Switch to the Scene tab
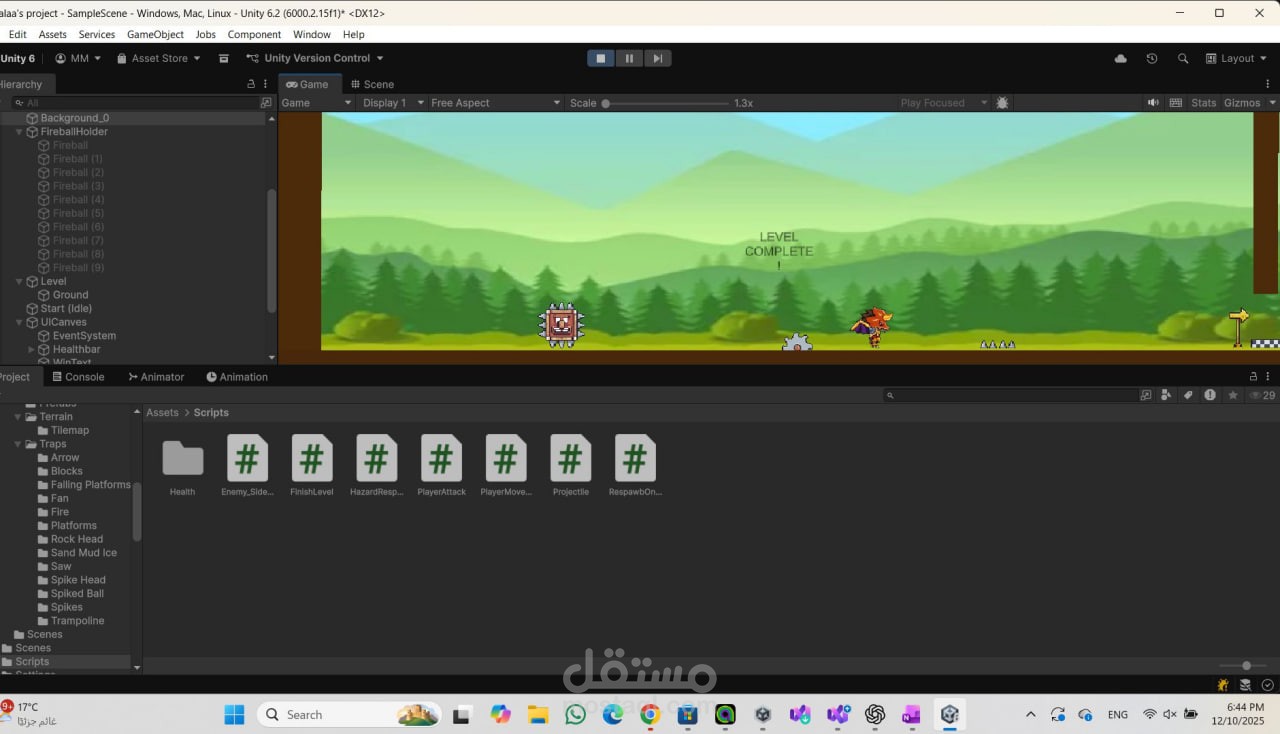Screen dimensions: 1280x734 [x=372, y=84]
